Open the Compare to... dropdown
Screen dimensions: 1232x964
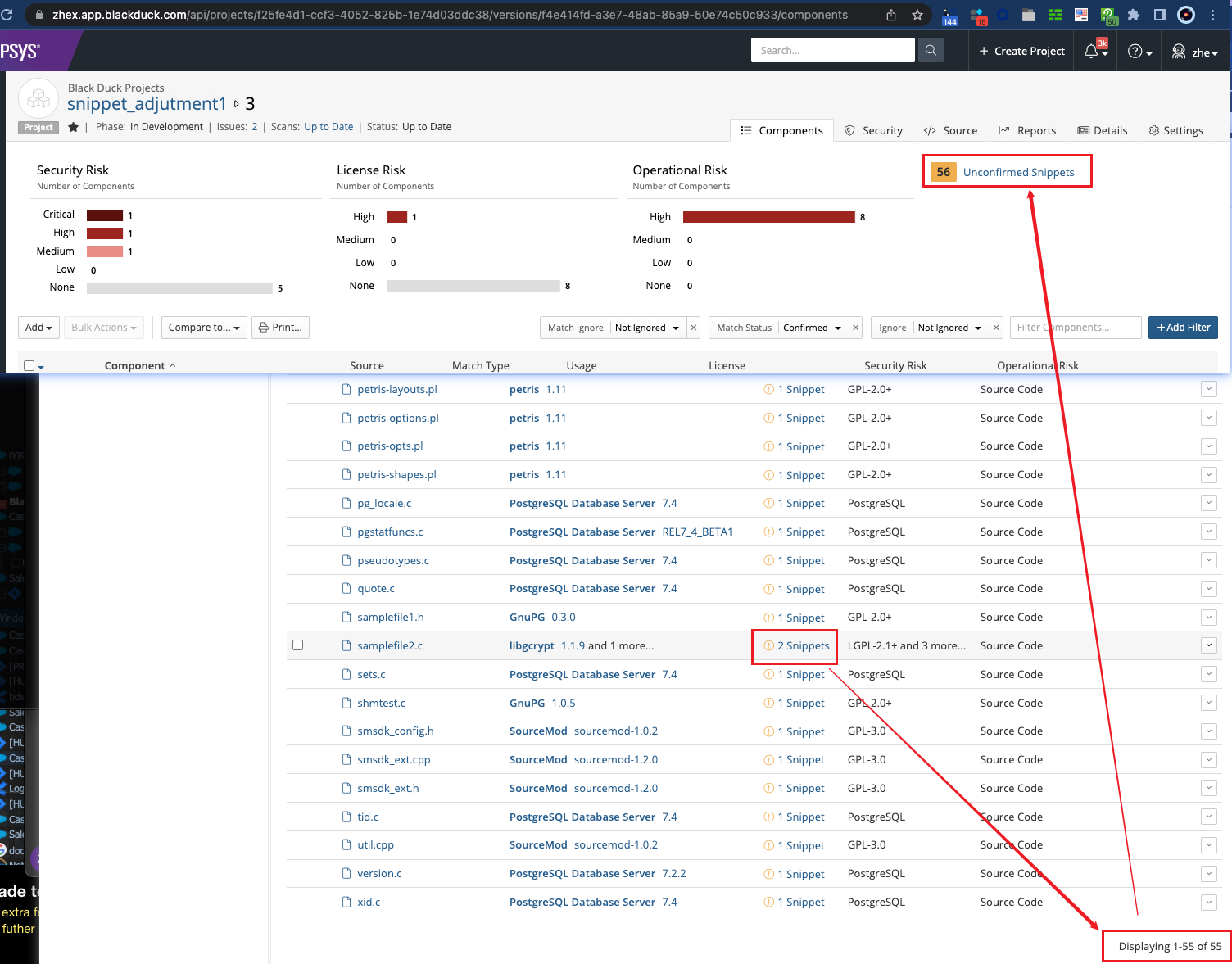[204, 328]
